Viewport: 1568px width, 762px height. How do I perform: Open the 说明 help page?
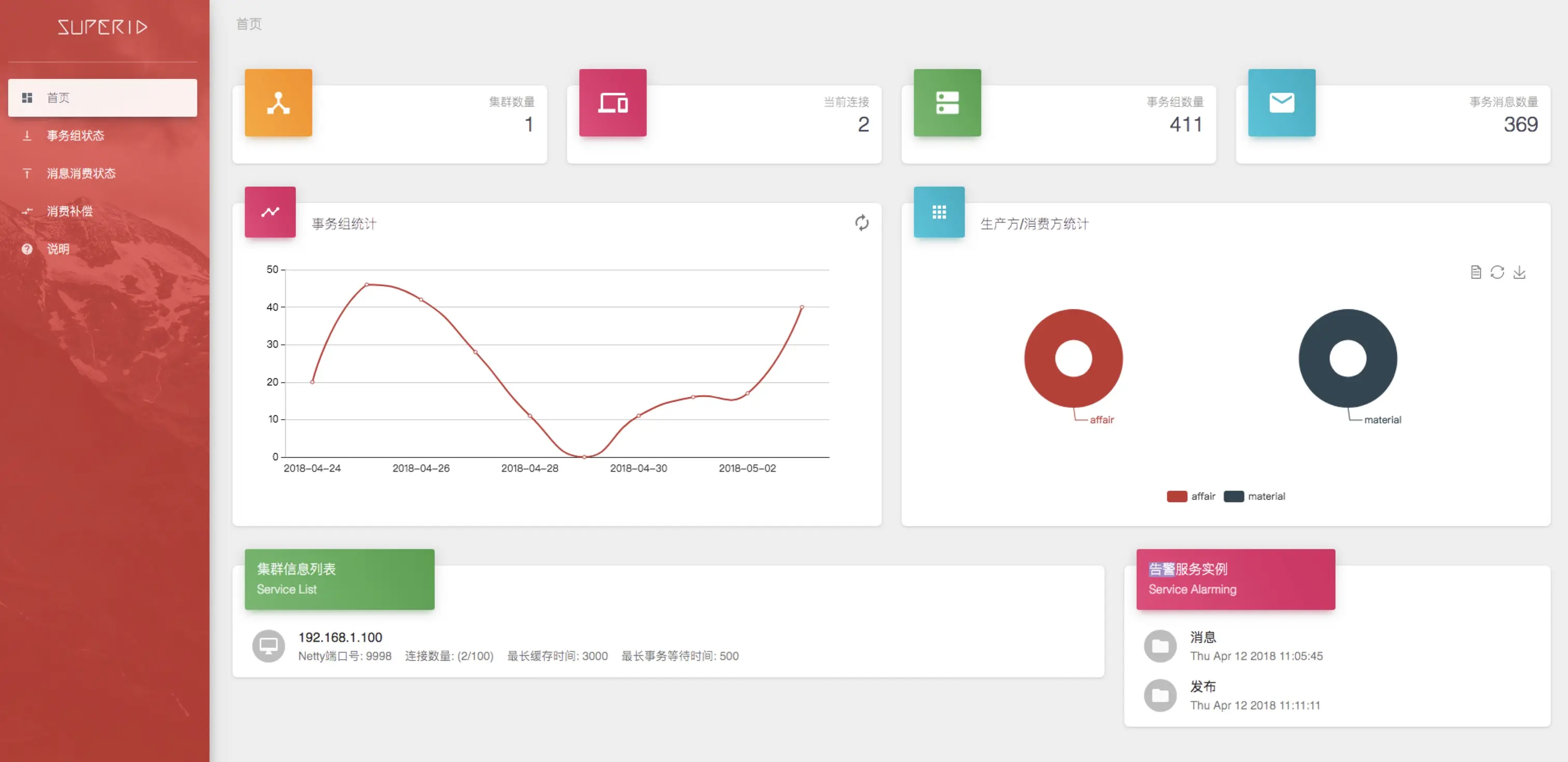tap(58, 249)
